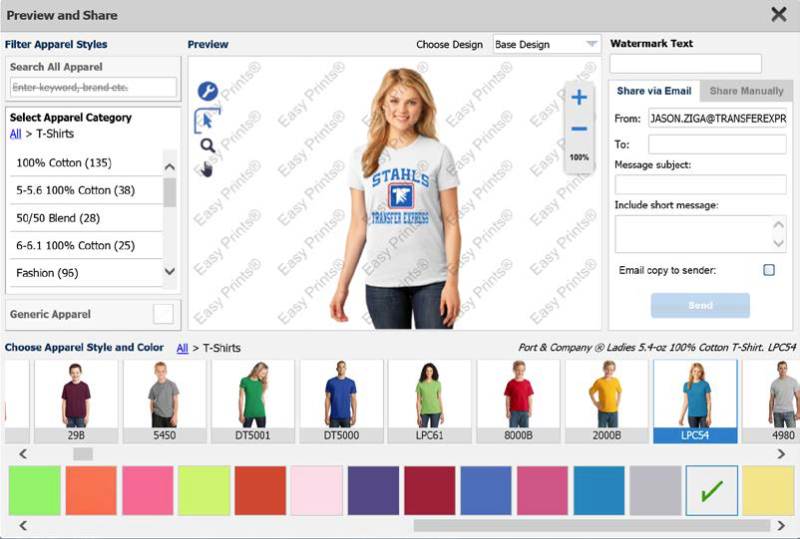Pick the bright sky blue color swatch
The image size is (800, 539).
pos(599,491)
